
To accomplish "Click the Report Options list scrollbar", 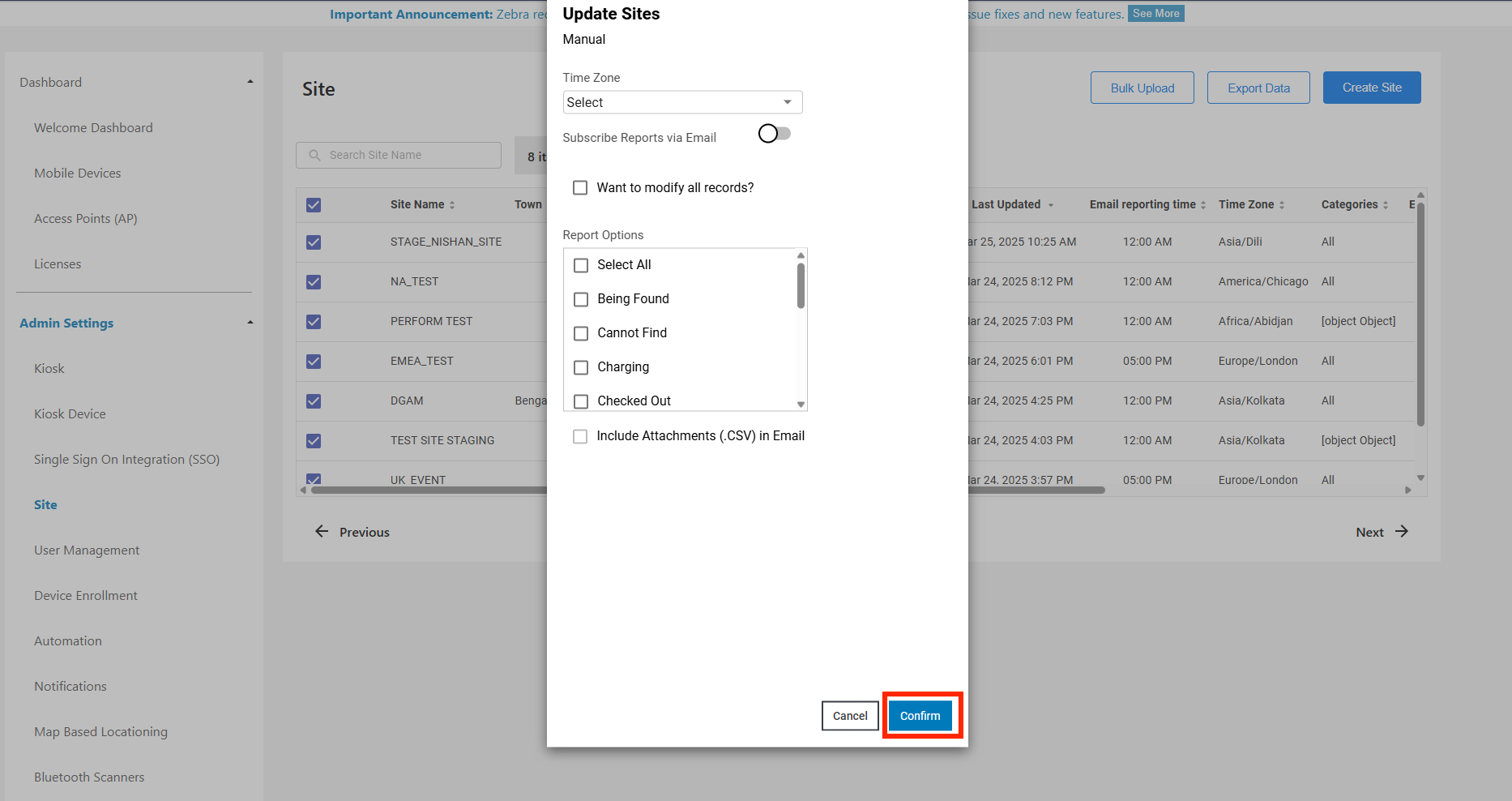I will click(801, 287).
